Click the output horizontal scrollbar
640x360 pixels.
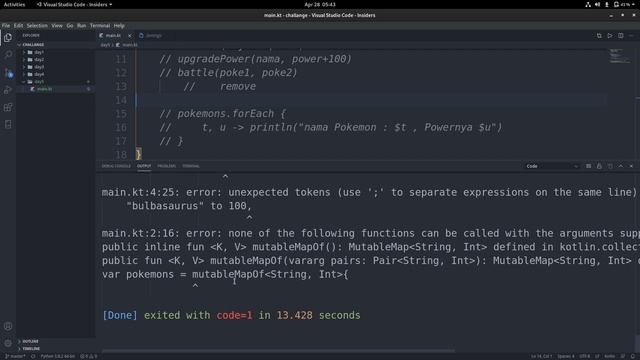[278, 351]
